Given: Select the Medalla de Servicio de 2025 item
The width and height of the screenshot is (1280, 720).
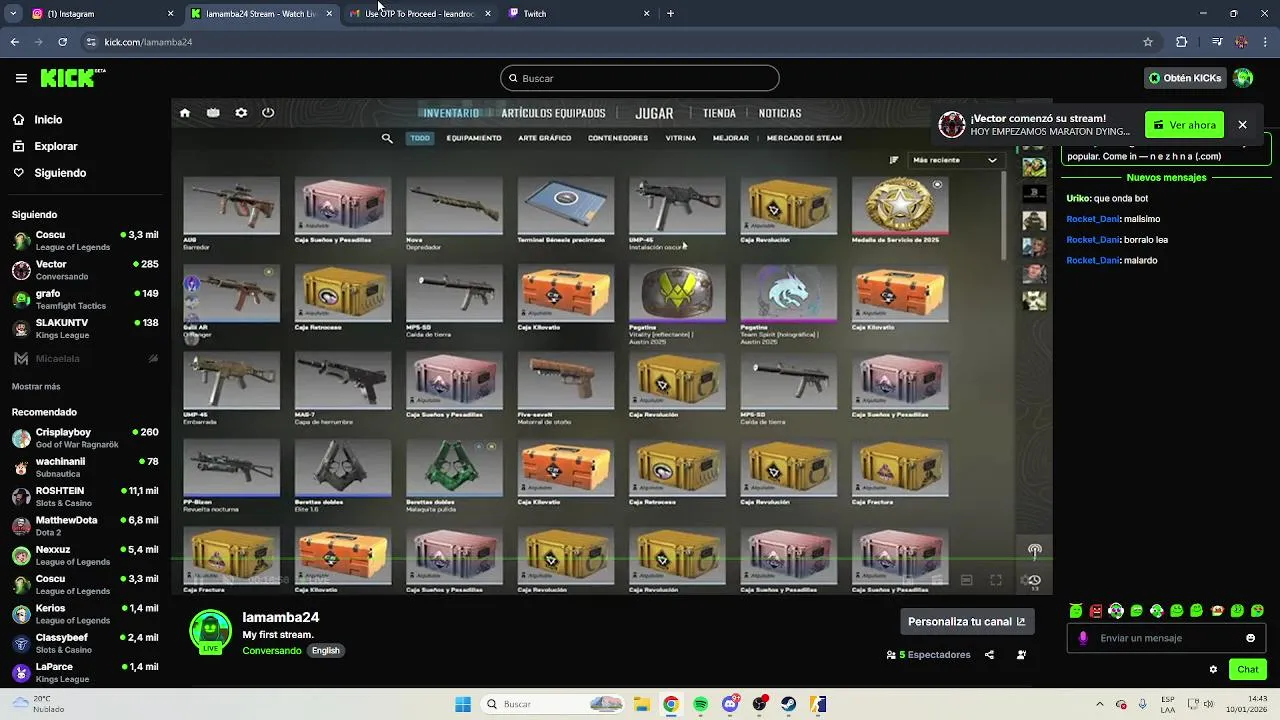Looking at the screenshot, I should click(x=900, y=211).
